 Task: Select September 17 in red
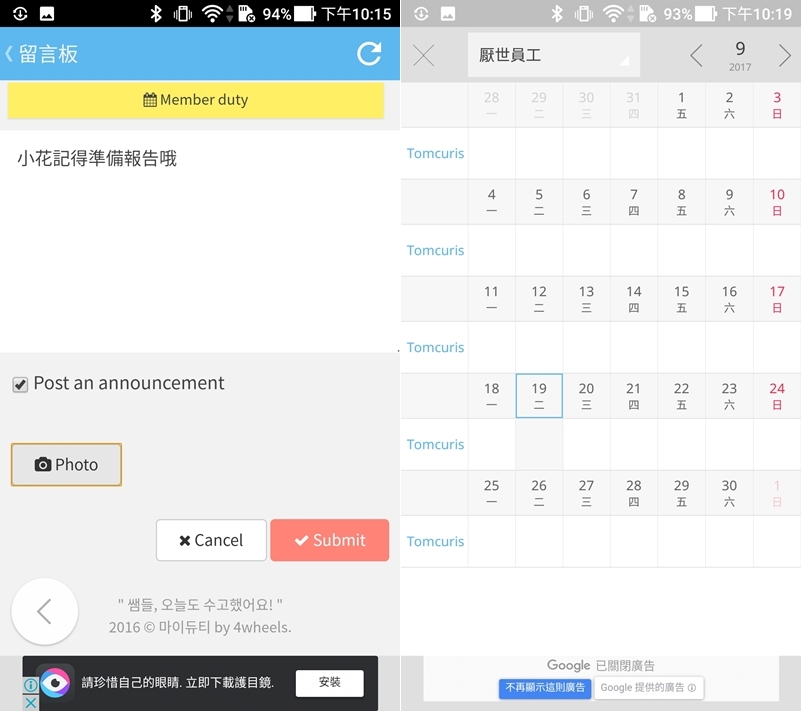pyautogui.click(x=777, y=299)
